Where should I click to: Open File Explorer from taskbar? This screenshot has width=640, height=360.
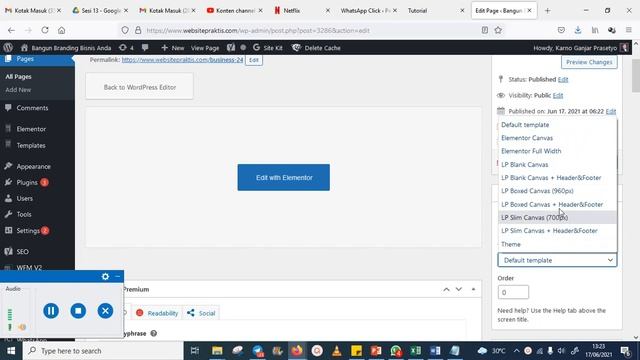[x=217, y=351]
